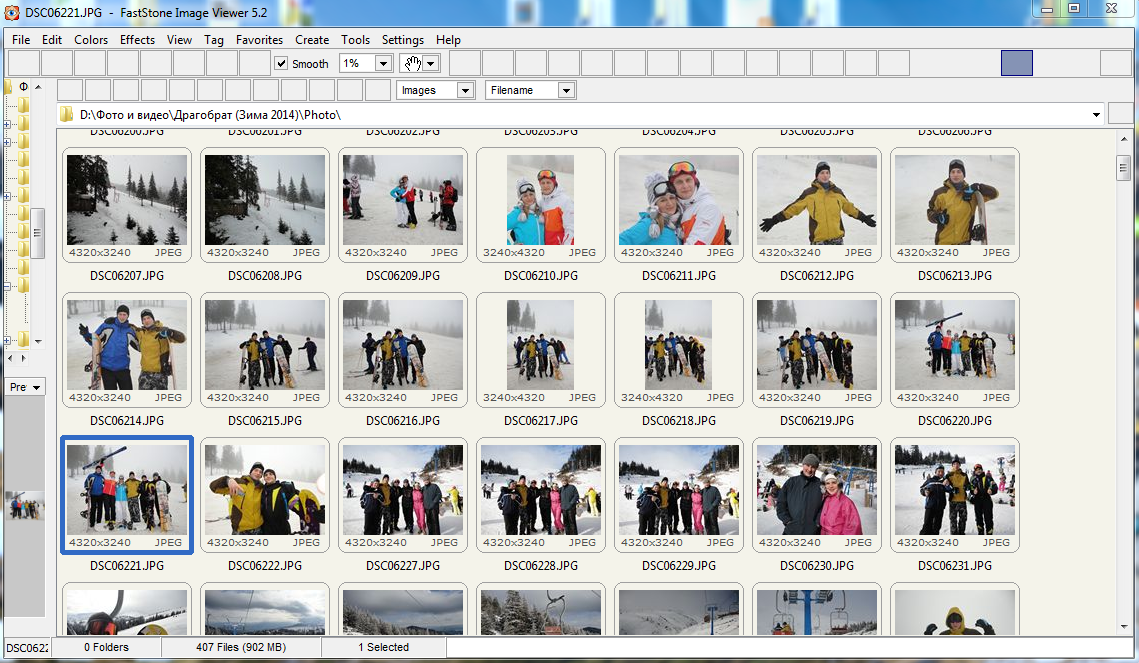The height and width of the screenshot is (663, 1139).
Task: Click the blue highlighted swatch on the toolbar
Action: click(1016, 63)
